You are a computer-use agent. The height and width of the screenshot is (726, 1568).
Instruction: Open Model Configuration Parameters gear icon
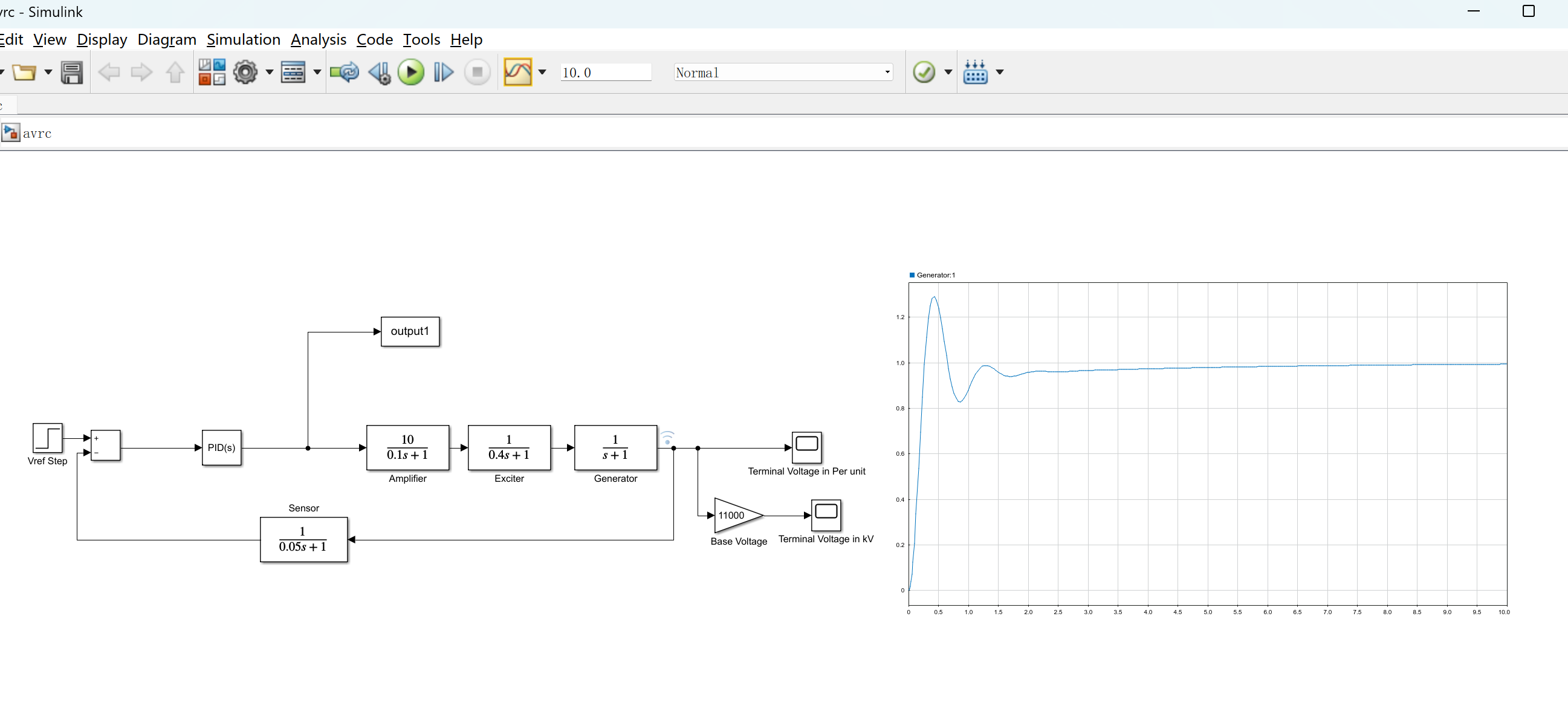[245, 72]
